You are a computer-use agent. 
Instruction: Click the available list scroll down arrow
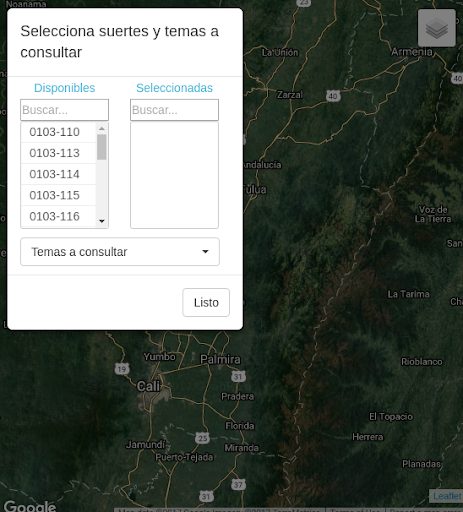(x=102, y=221)
